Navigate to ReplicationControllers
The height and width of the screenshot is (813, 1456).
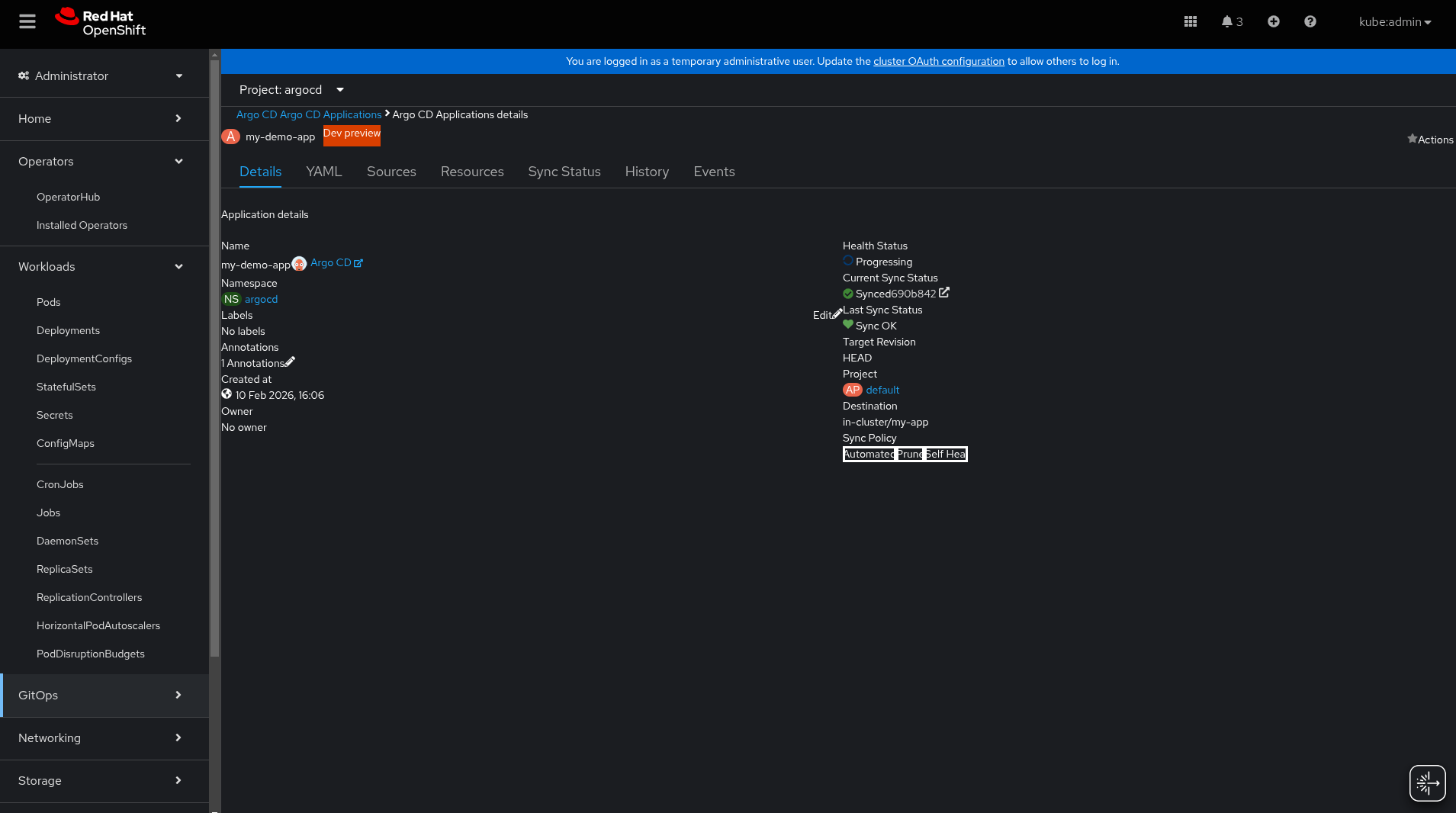(x=89, y=597)
